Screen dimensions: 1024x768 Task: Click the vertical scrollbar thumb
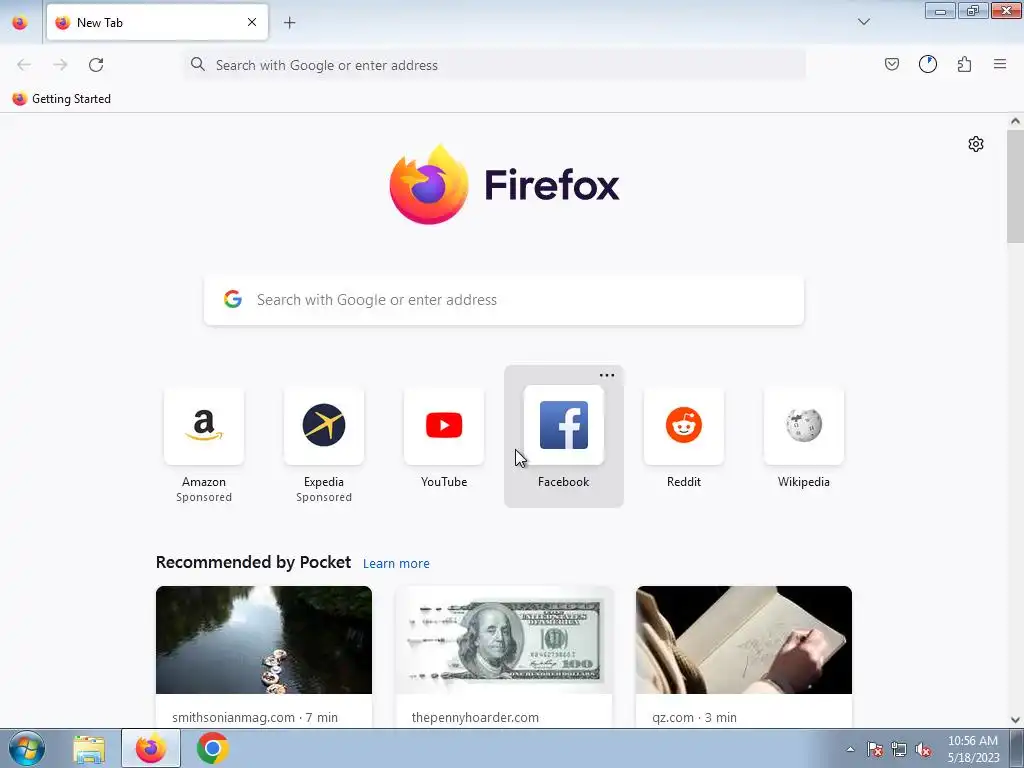(x=1015, y=186)
